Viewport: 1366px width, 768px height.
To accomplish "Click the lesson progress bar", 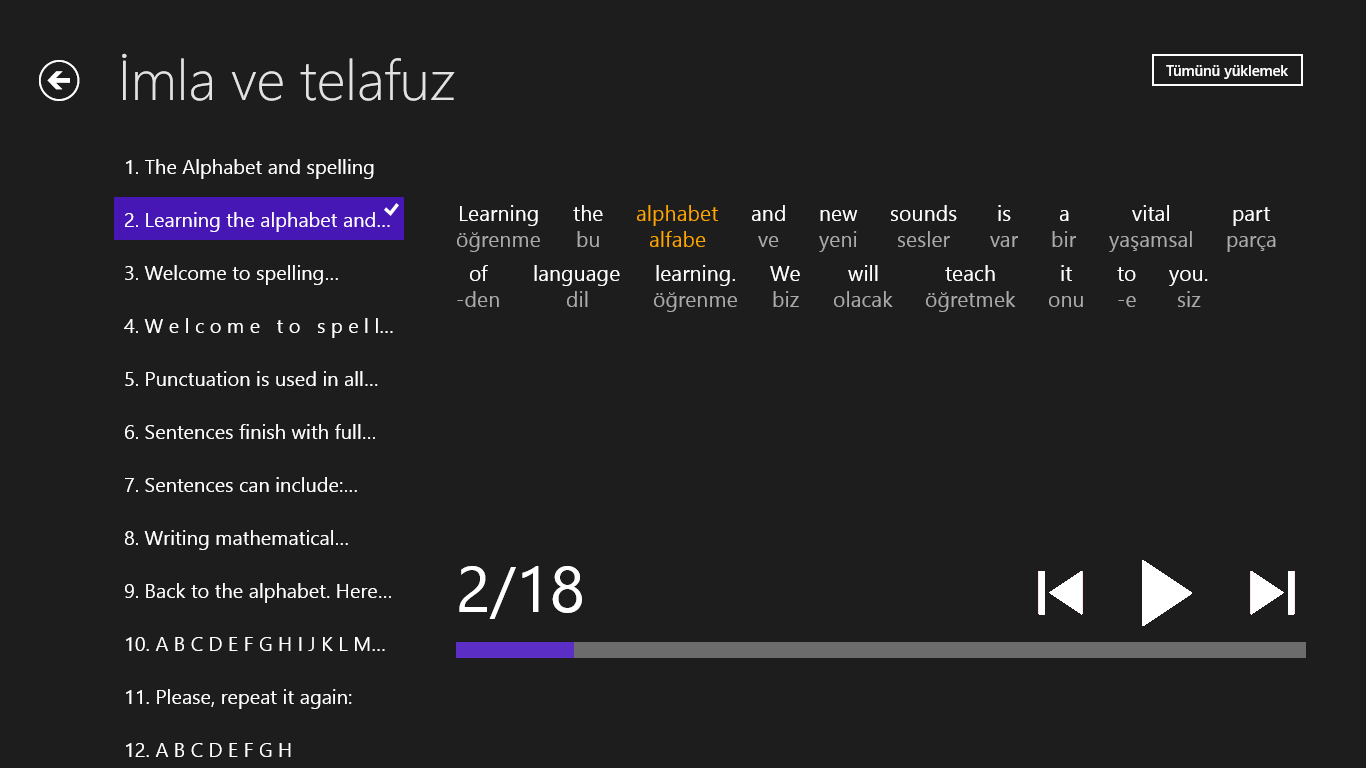I will pyautogui.click(x=880, y=650).
